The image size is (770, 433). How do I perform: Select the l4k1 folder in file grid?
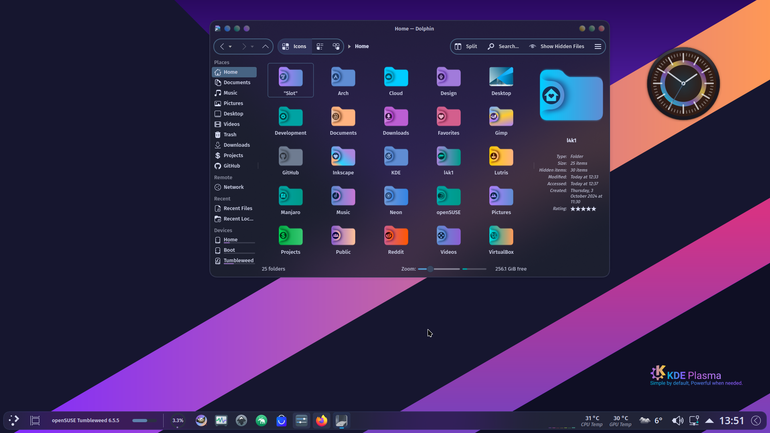pos(448,157)
